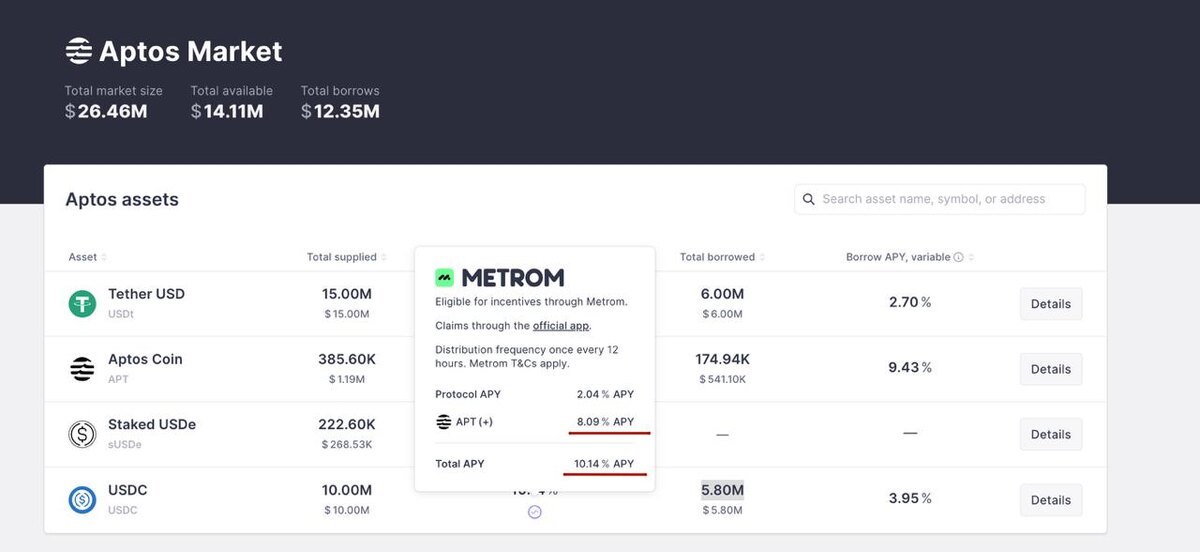Viewport: 1200px width, 552px height.
Task: Click the 2.04% Protocol APY value
Action: tap(605, 394)
